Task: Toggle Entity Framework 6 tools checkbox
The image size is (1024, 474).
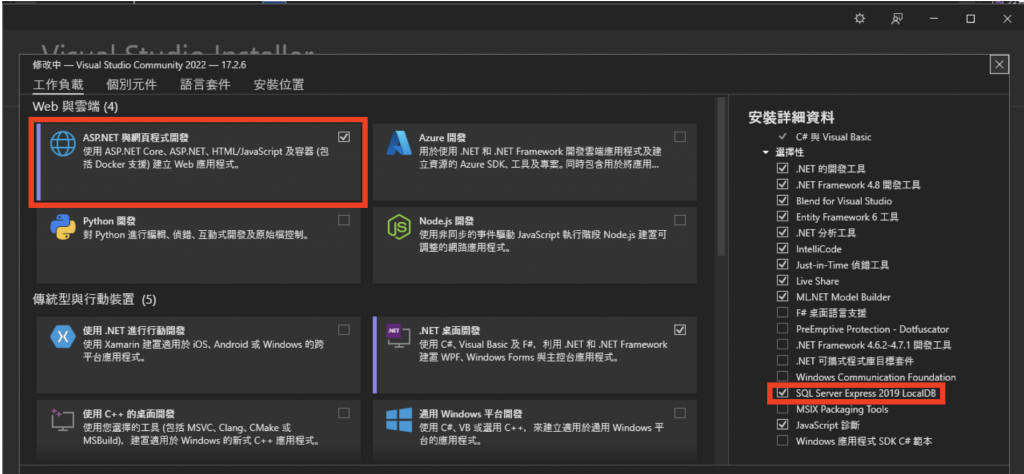Action: [x=782, y=217]
